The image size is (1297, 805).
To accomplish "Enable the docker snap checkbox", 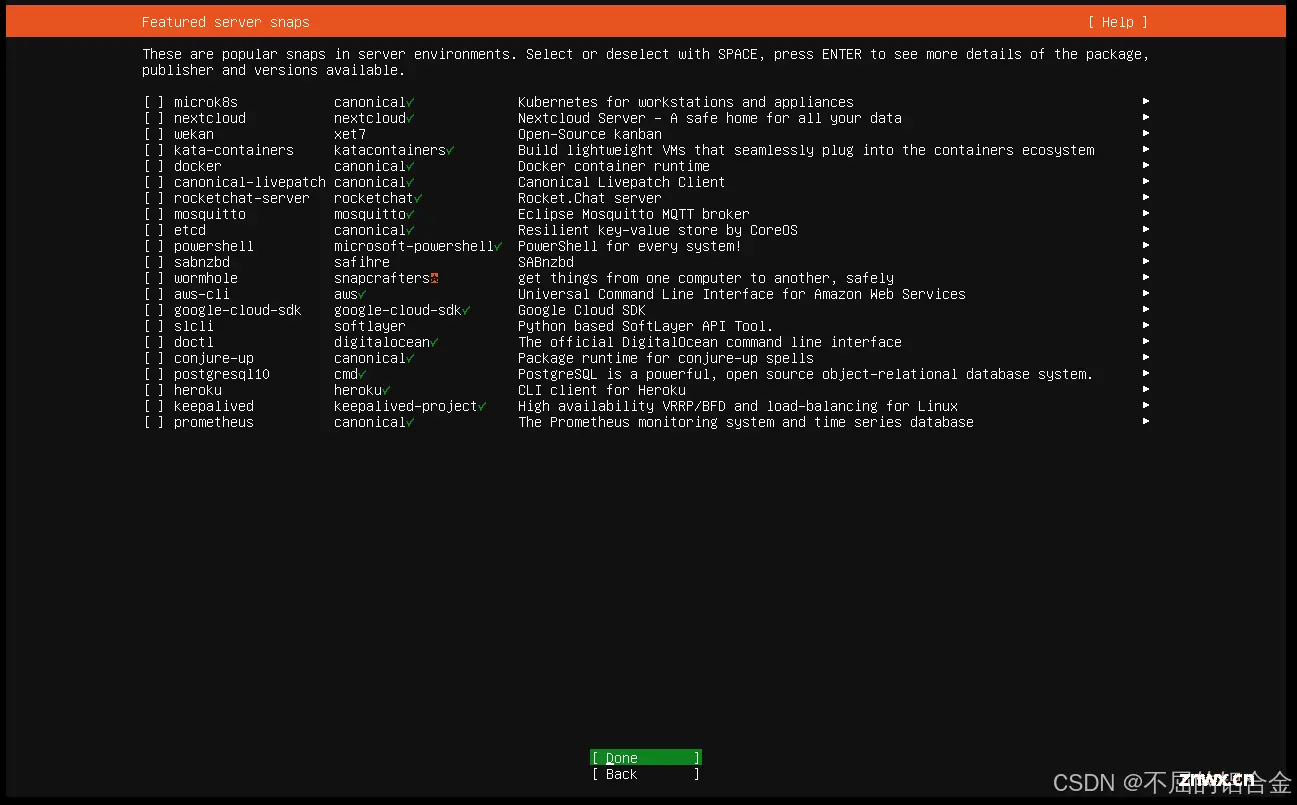I will click(153, 166).
